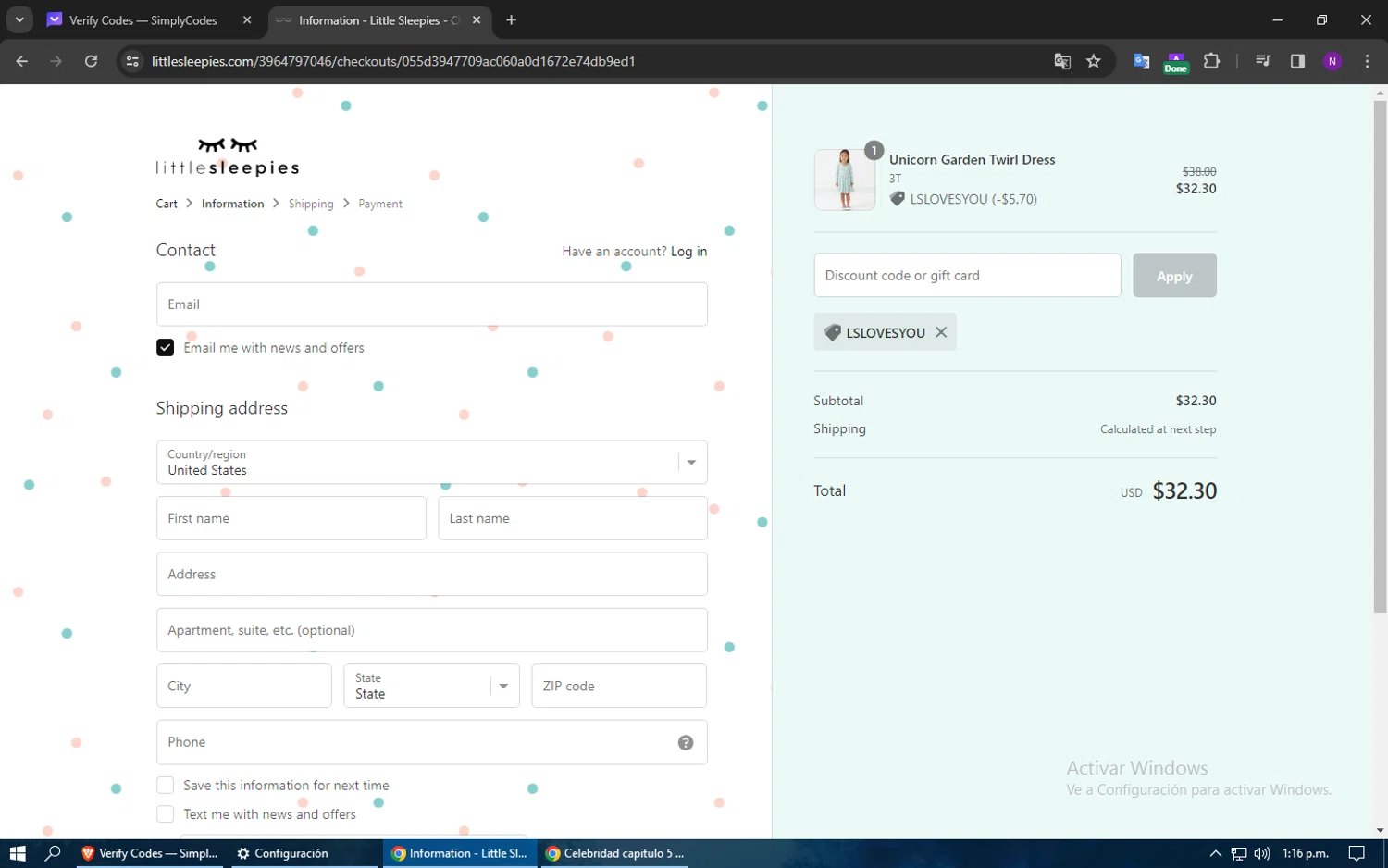Expand the Country/region dropdown
The width and height of the screenshot is (1388, 868).
tap(690, 463)
